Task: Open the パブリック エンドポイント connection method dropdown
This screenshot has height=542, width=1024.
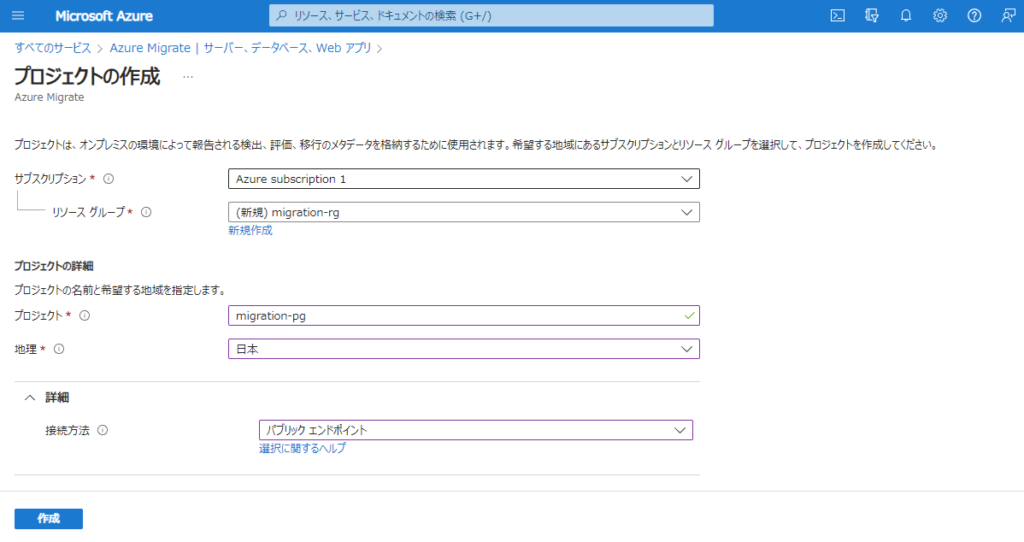Action: [475, 430]
